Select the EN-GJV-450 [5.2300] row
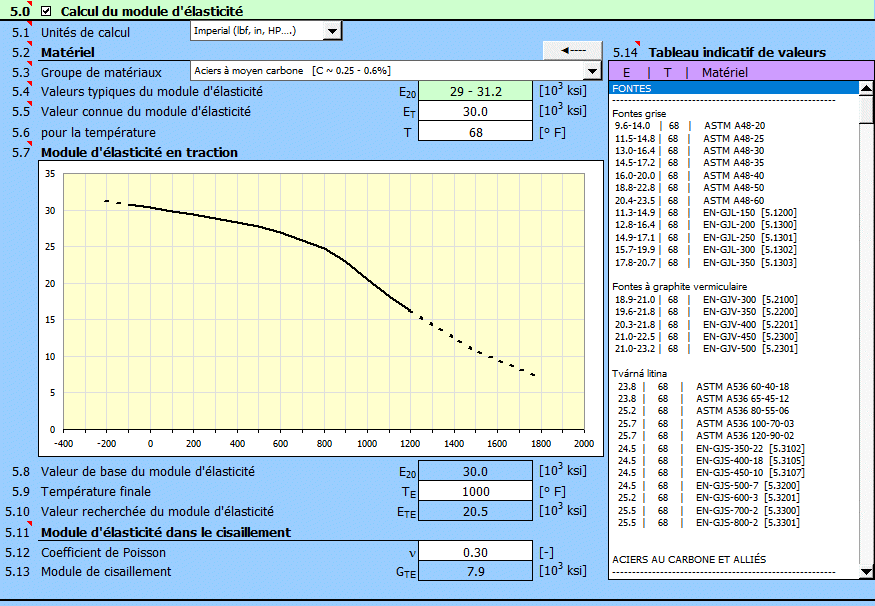This screenshot has width=875, height=606. (x=734, y=336)
